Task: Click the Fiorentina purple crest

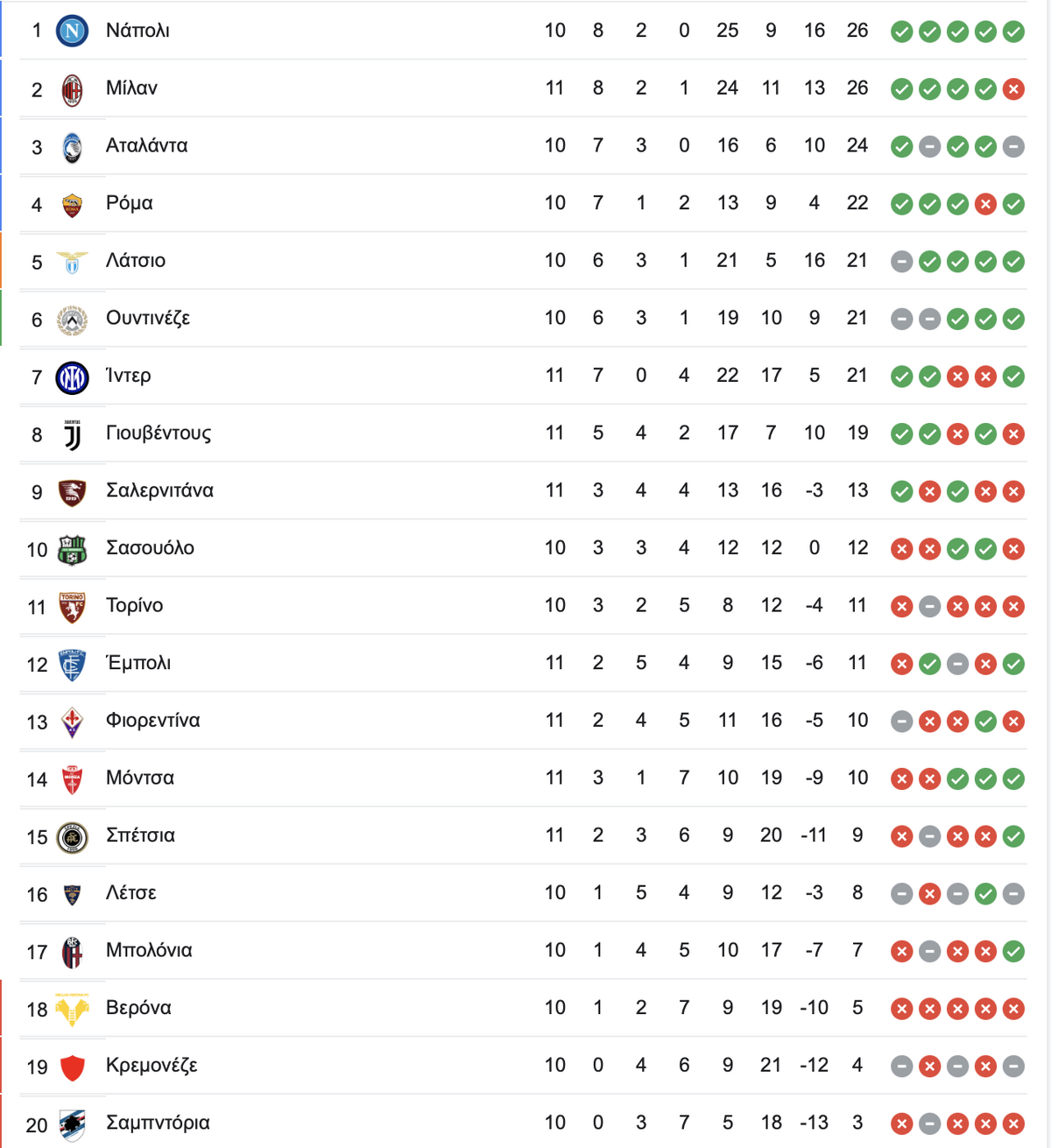Action: [72, 722]
